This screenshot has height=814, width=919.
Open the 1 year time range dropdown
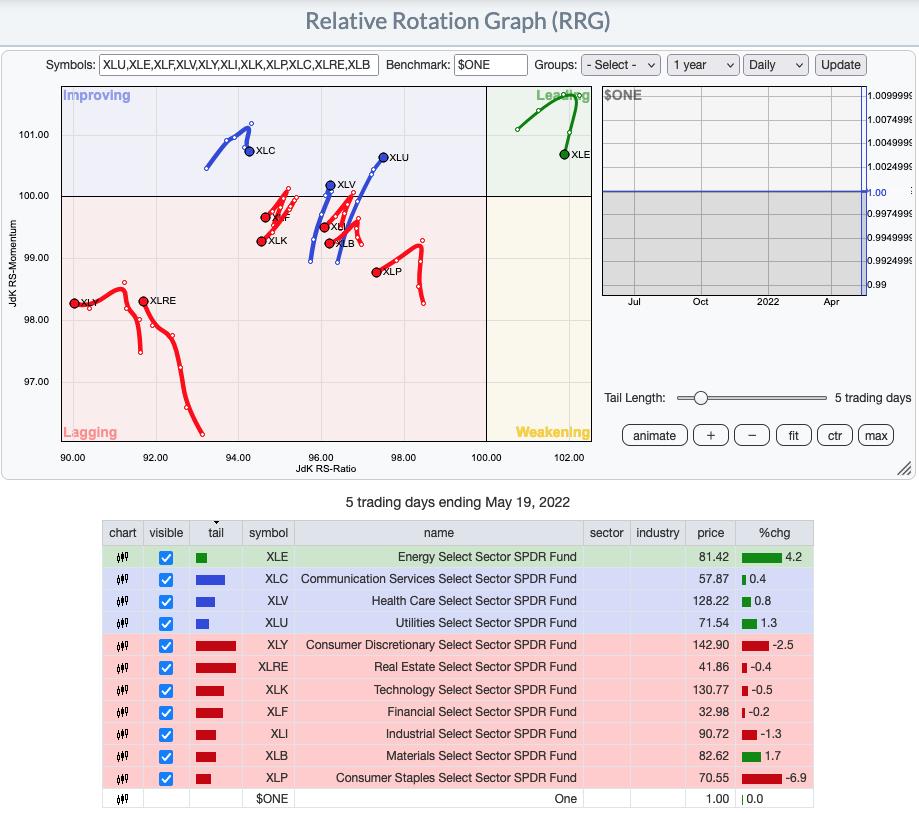coord(702,65)
